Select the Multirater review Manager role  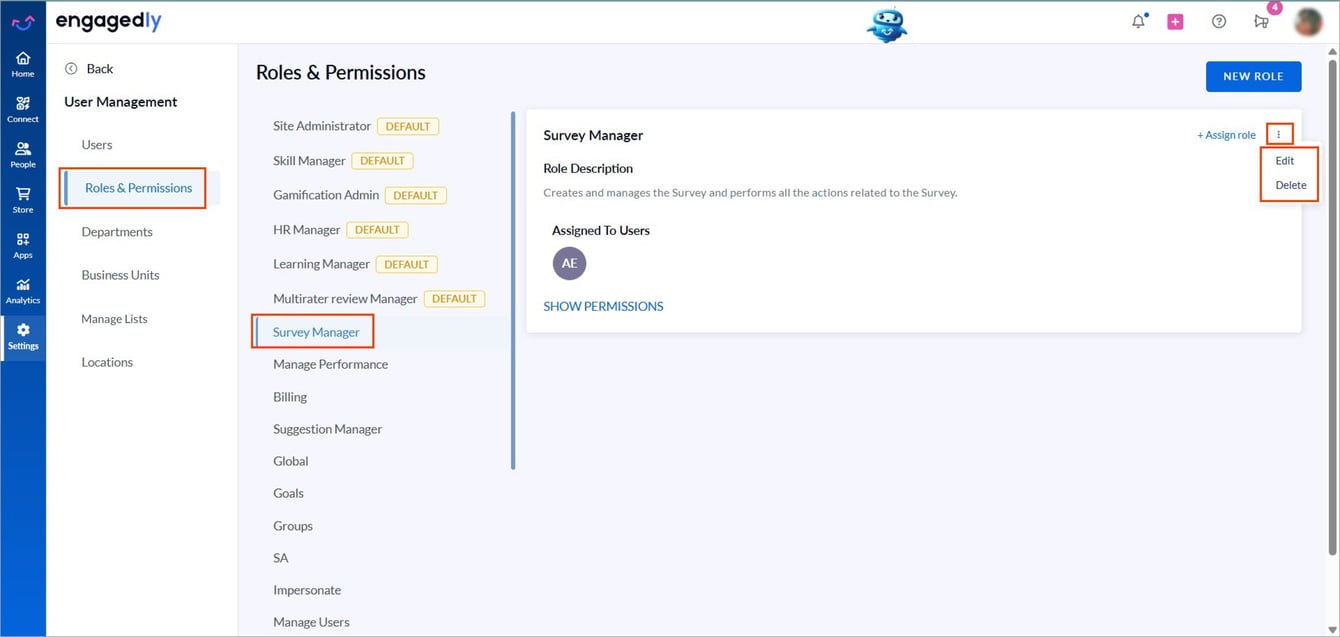point(345,298)
